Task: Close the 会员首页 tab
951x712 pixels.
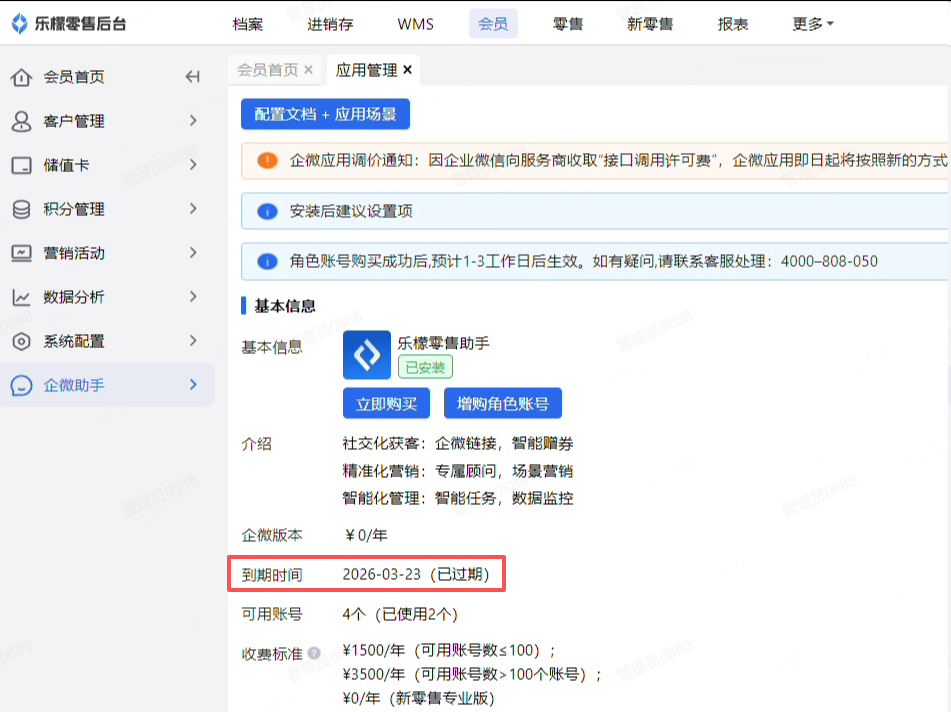Action: pos(308,70)
